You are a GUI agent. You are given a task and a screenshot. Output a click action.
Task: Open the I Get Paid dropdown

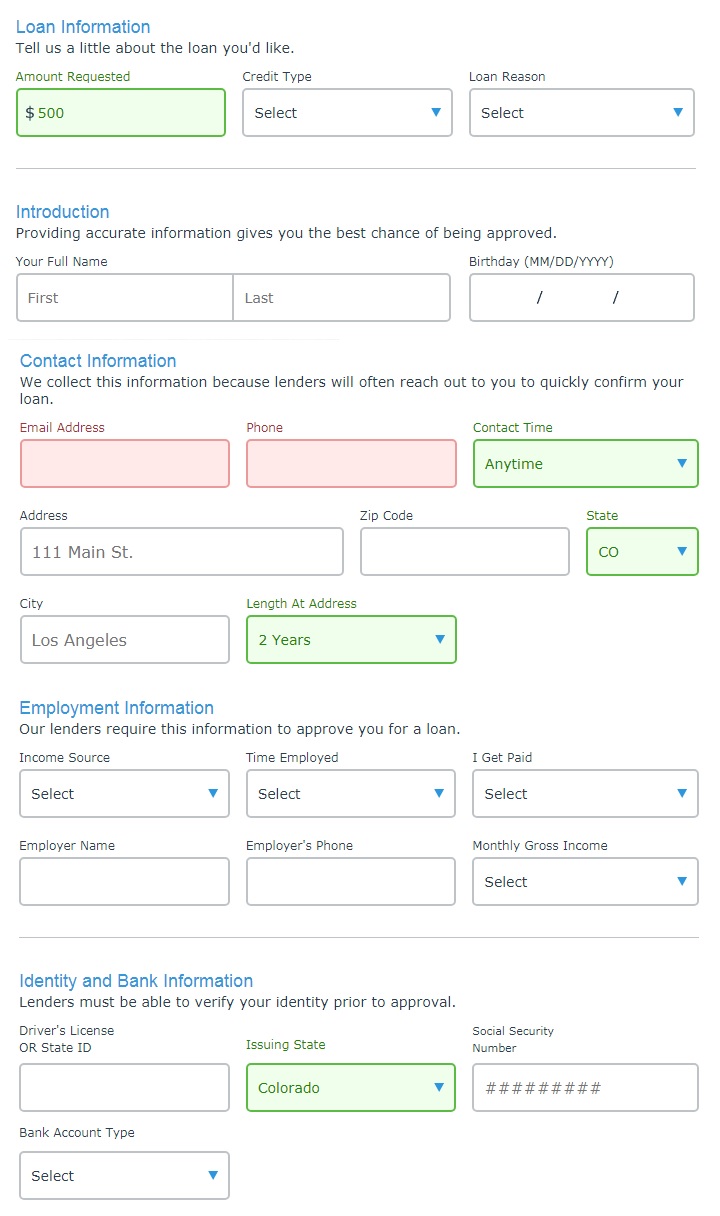pyautogui.click(x=585, y=794)
